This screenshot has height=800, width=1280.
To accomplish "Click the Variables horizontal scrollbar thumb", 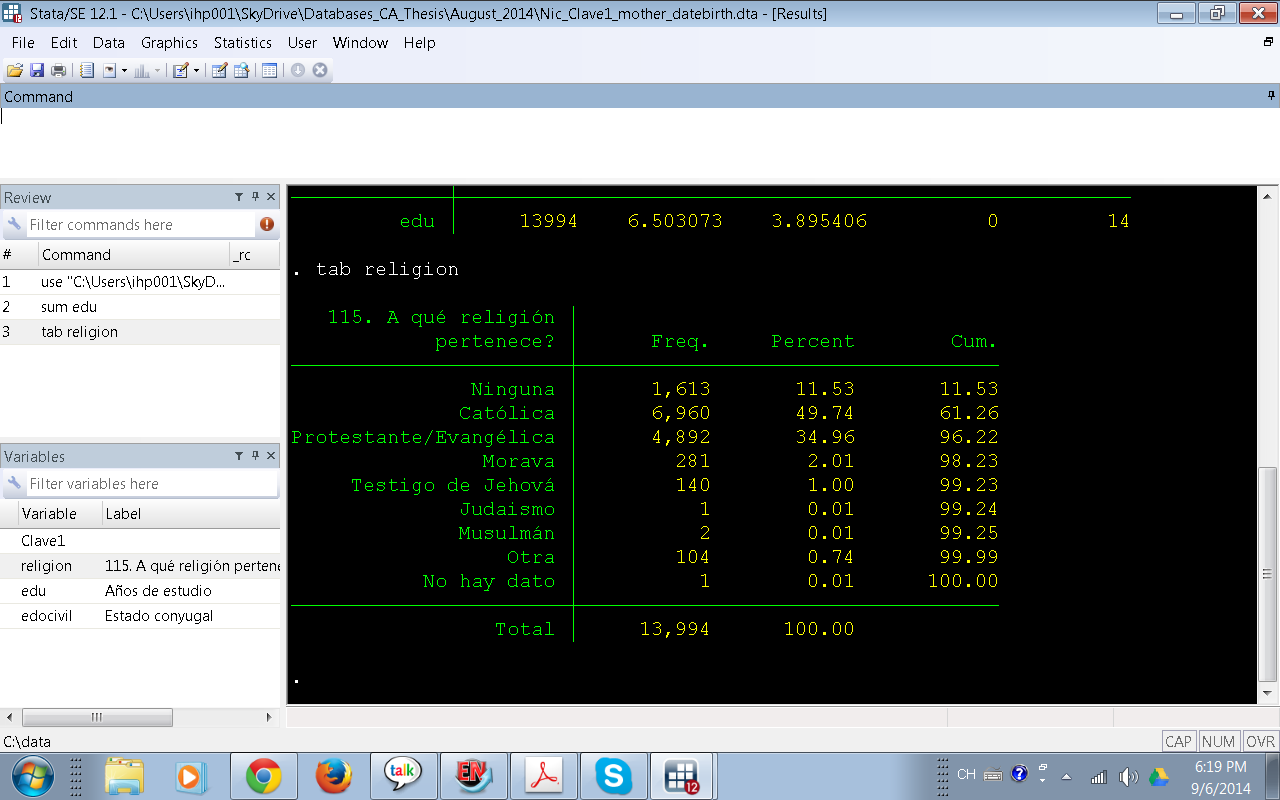I will [x=97, y=717].
